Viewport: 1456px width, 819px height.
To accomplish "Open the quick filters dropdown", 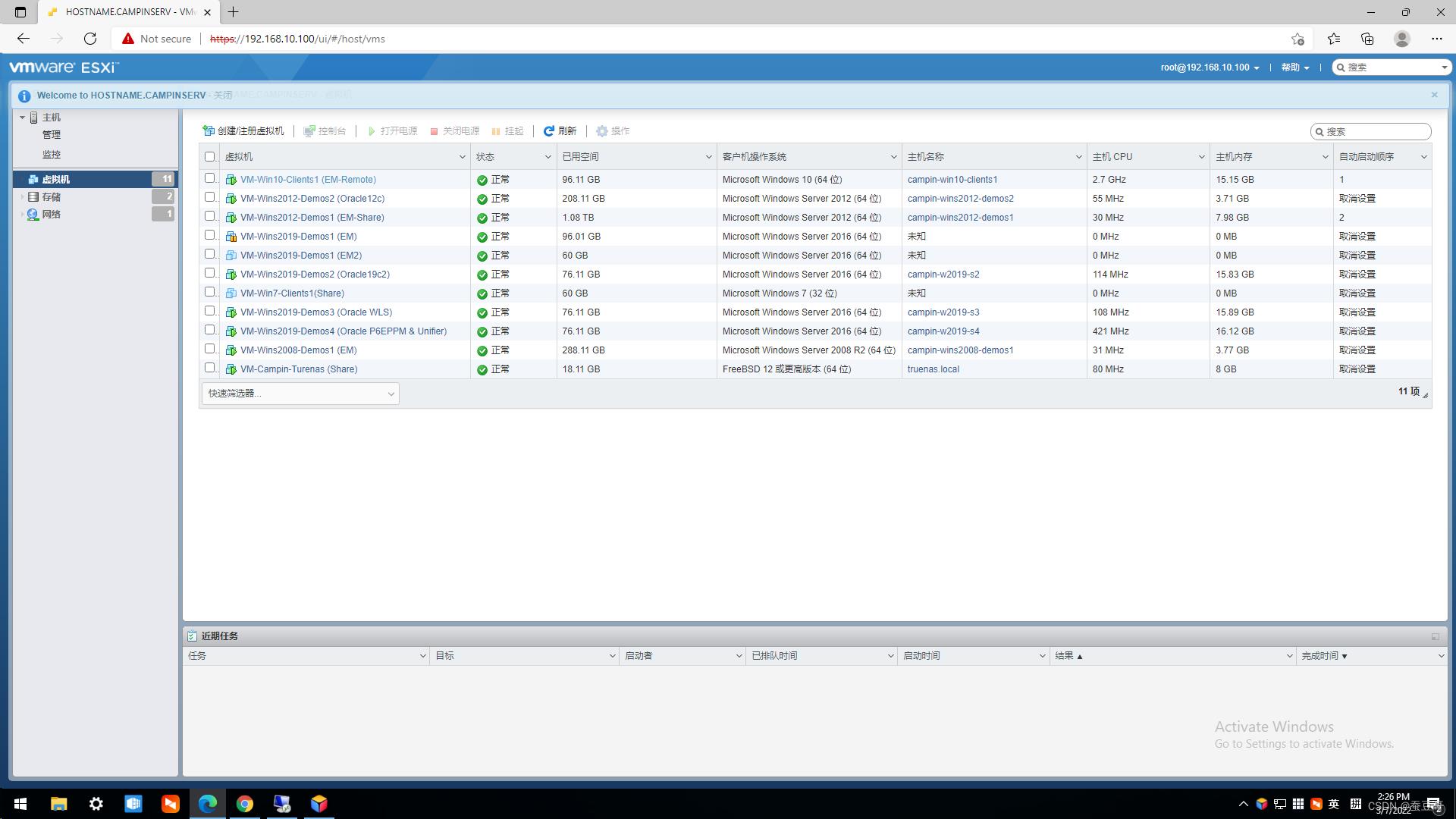I will [x=300, y=394].
